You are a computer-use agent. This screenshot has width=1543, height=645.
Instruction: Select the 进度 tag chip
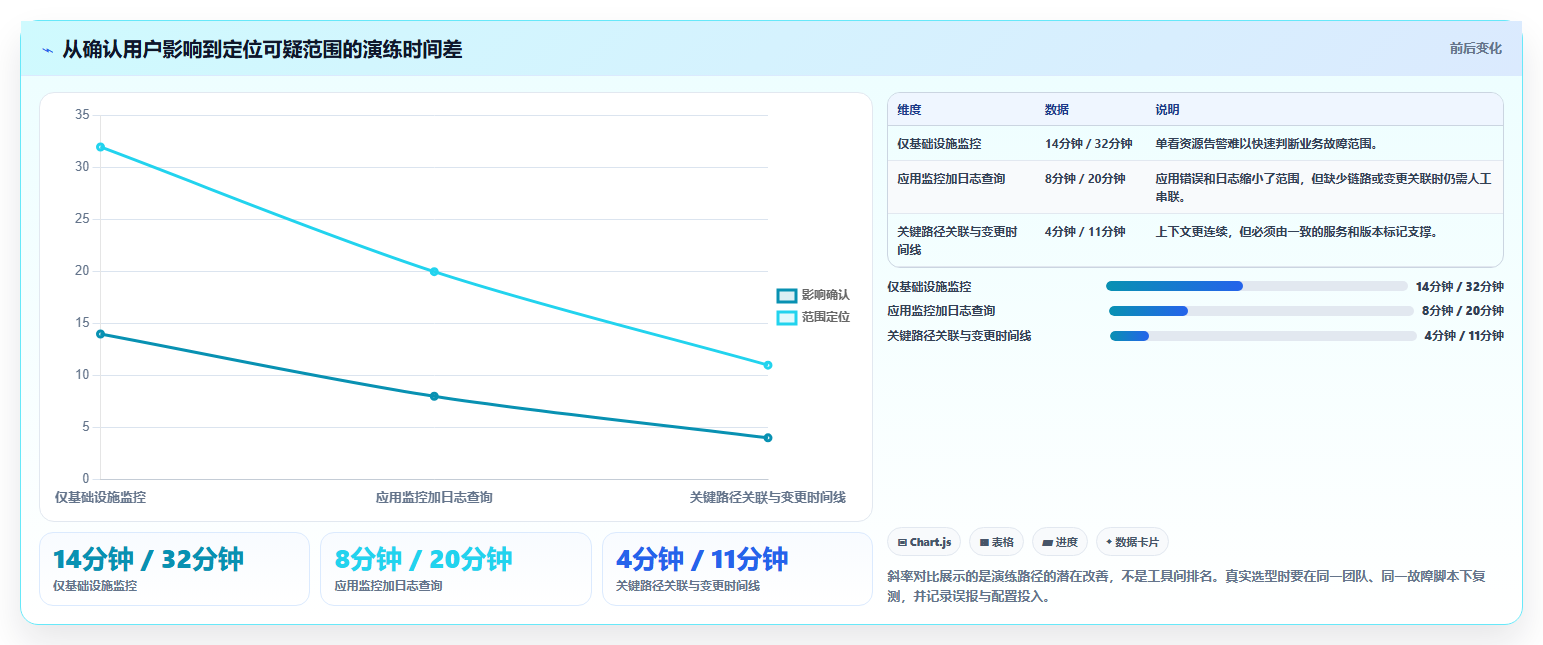(x=1059, y=542)
